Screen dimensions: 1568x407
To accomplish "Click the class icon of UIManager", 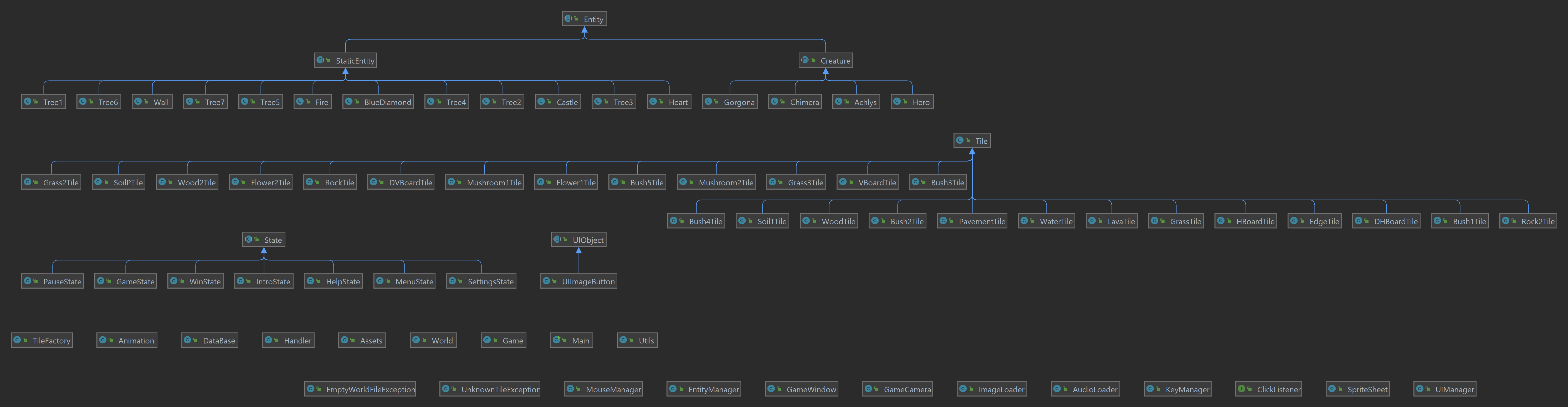I will (x=1420, y=389).
